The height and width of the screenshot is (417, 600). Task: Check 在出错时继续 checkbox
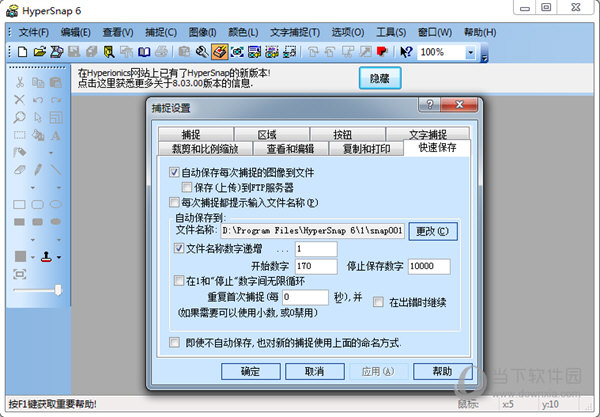pyautogui.click(x=378, y=302)
